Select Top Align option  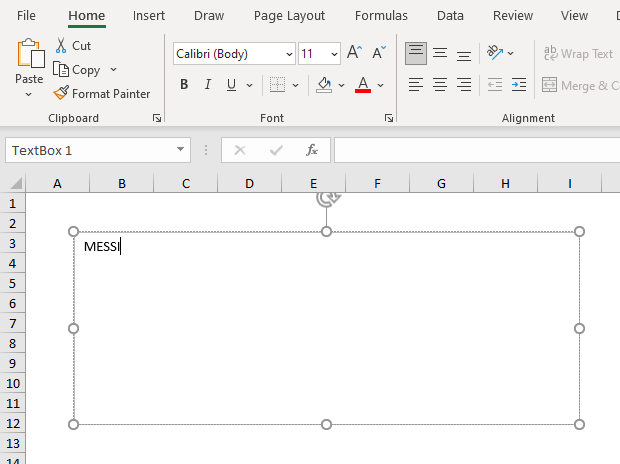[x=416, y=53]
